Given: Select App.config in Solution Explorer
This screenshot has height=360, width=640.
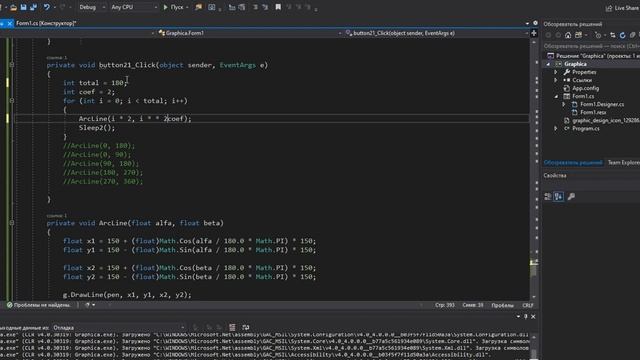Looking at the screenshot, I should tap(586, 88).
